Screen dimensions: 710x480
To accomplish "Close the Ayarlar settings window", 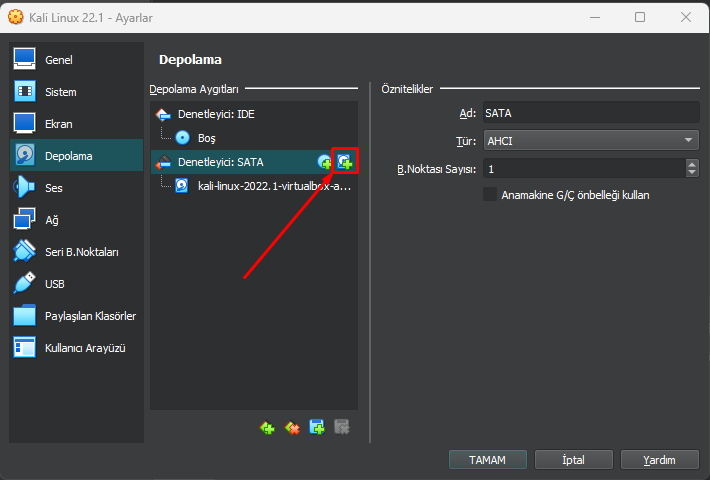I will coord(686,17).
